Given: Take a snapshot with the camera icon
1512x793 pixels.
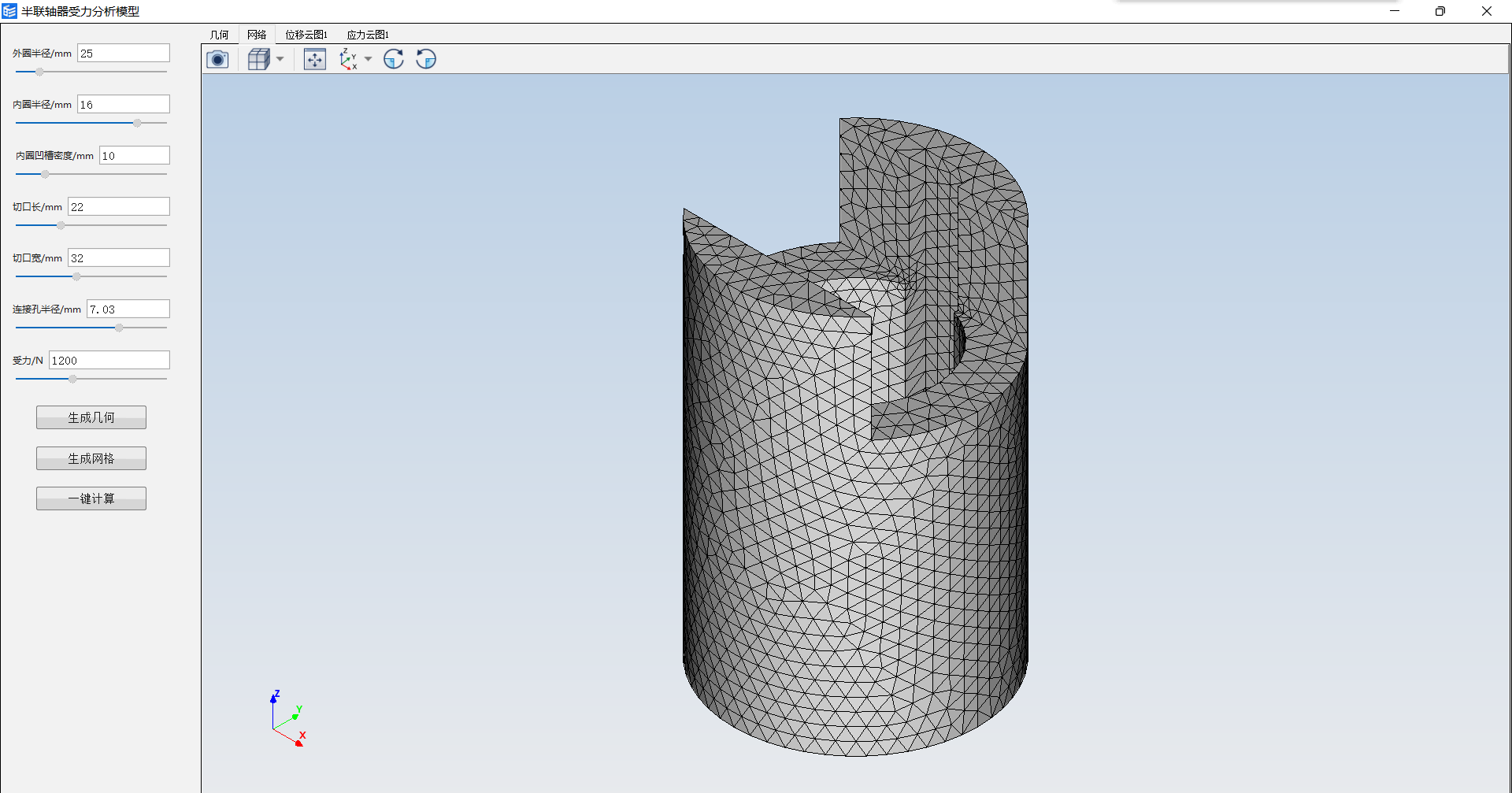Looking at the screenshot, I should [x=217, y=59].
